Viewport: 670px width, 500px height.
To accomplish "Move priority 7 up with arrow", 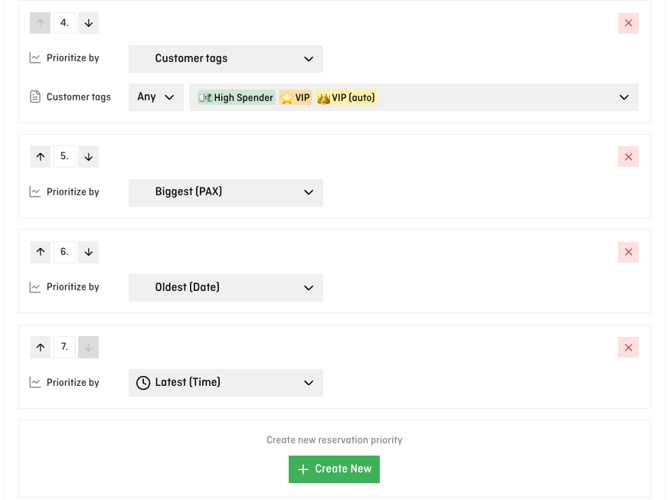I will (40, 347).
